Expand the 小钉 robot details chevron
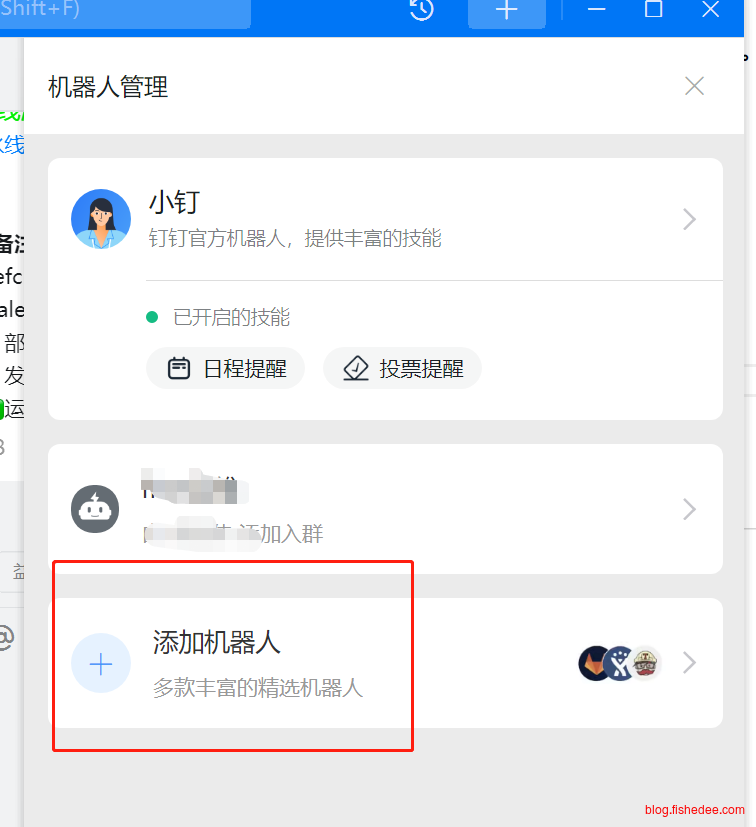Viewport: 756px width, 827px height. coord(689,219)
